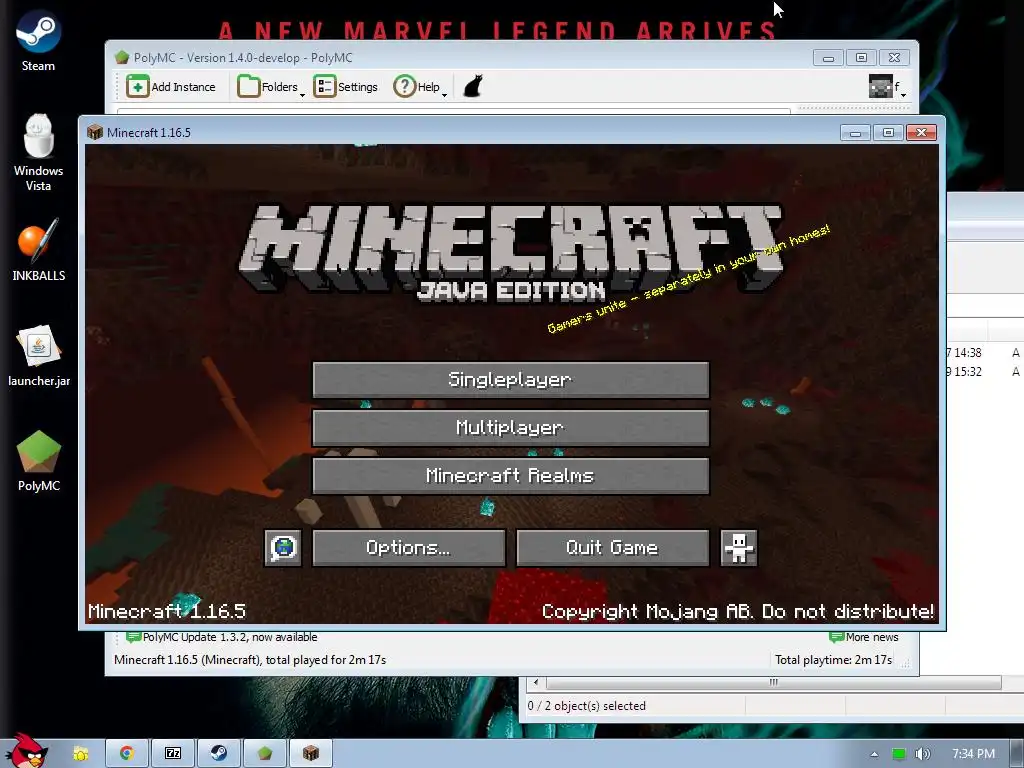Open Folders menu in PolyMC
Screen dimensions: 1024x768
pos(271,86)
